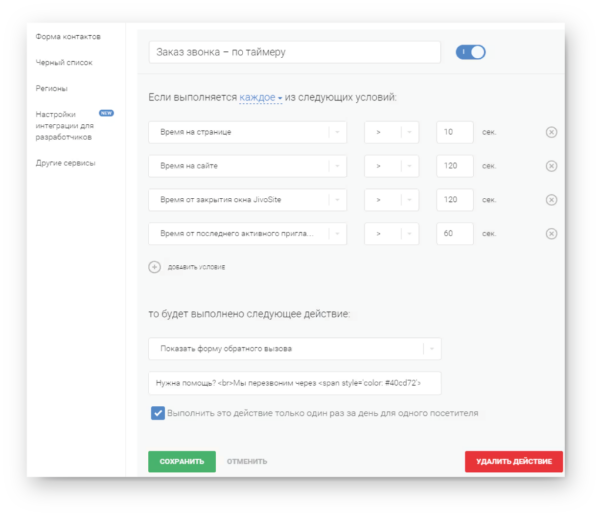
Task: Click the 'ОТМЕНИТЬ' link
Action: tap(247, 462)
